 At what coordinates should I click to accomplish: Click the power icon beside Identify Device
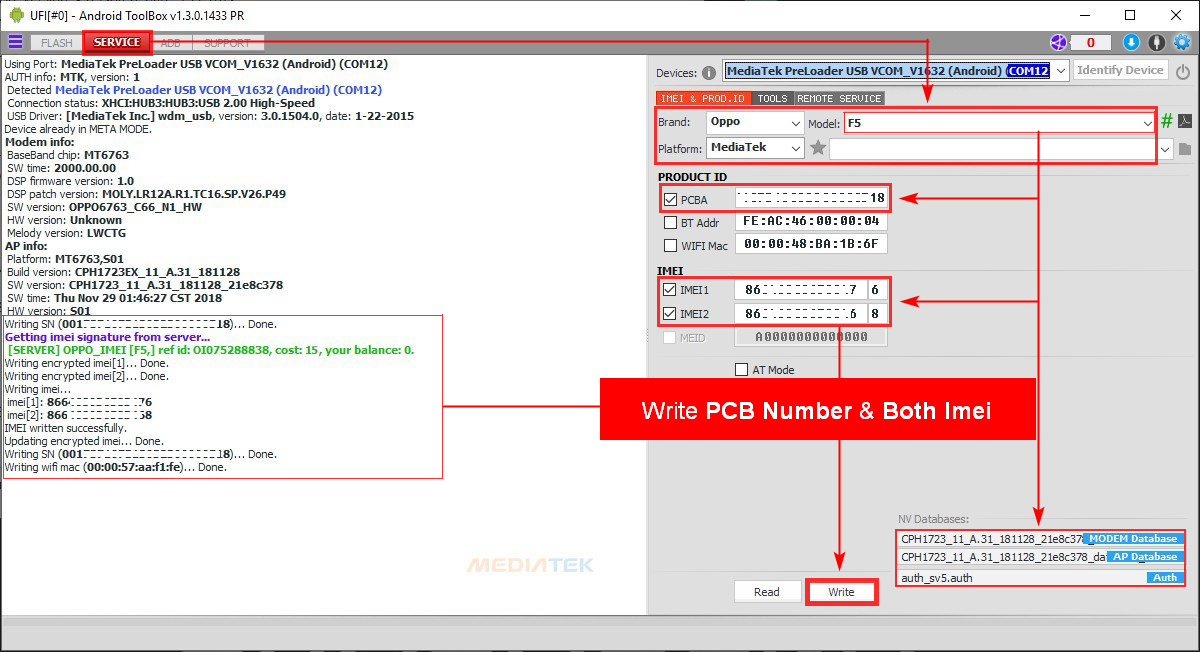pos(1183,71)
